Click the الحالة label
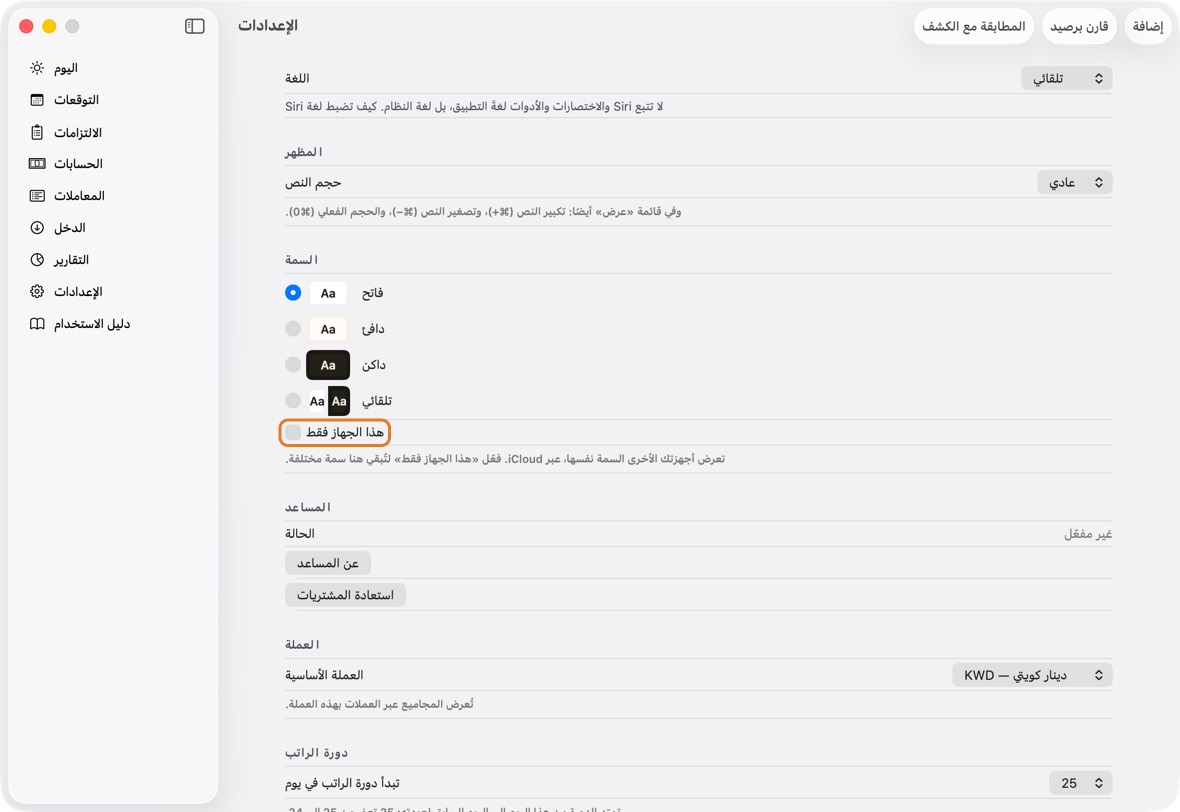1180x812 pixels. point(300,534)
